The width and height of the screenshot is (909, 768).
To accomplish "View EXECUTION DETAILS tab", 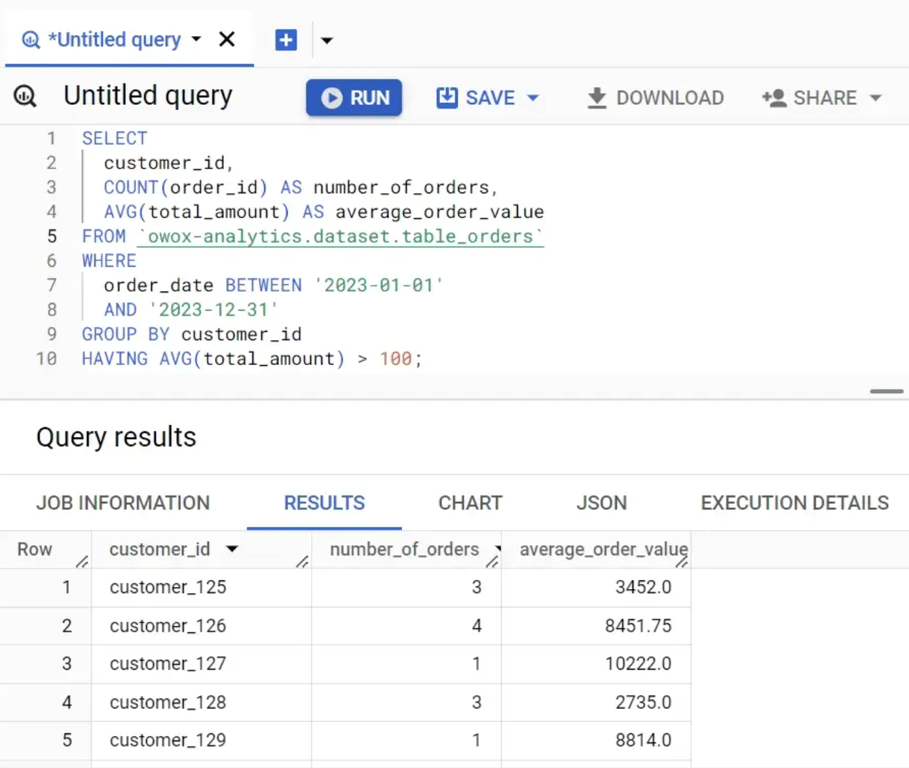I will [x=795, y=503].
